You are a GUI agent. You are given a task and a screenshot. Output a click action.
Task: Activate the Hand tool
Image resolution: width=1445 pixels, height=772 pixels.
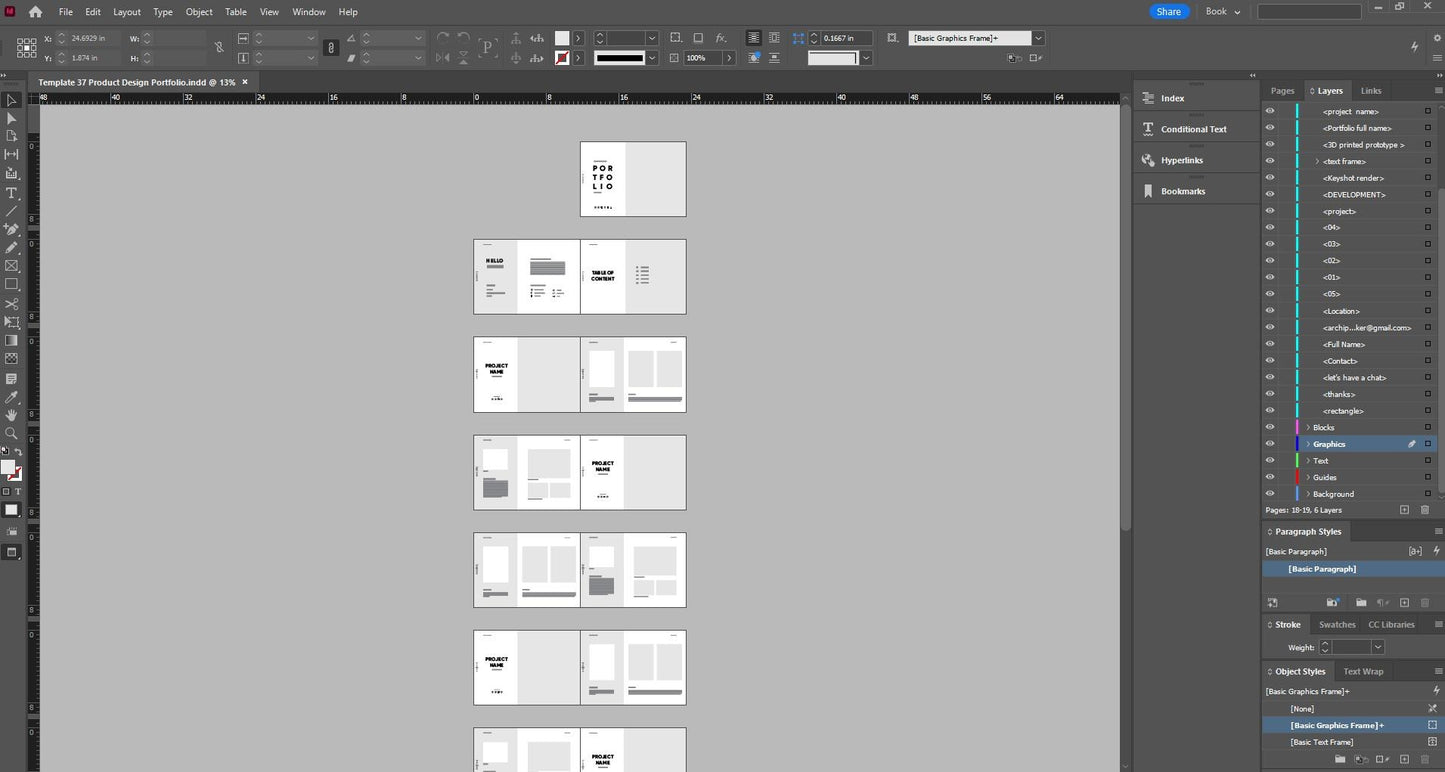click(x=11, y=415)
